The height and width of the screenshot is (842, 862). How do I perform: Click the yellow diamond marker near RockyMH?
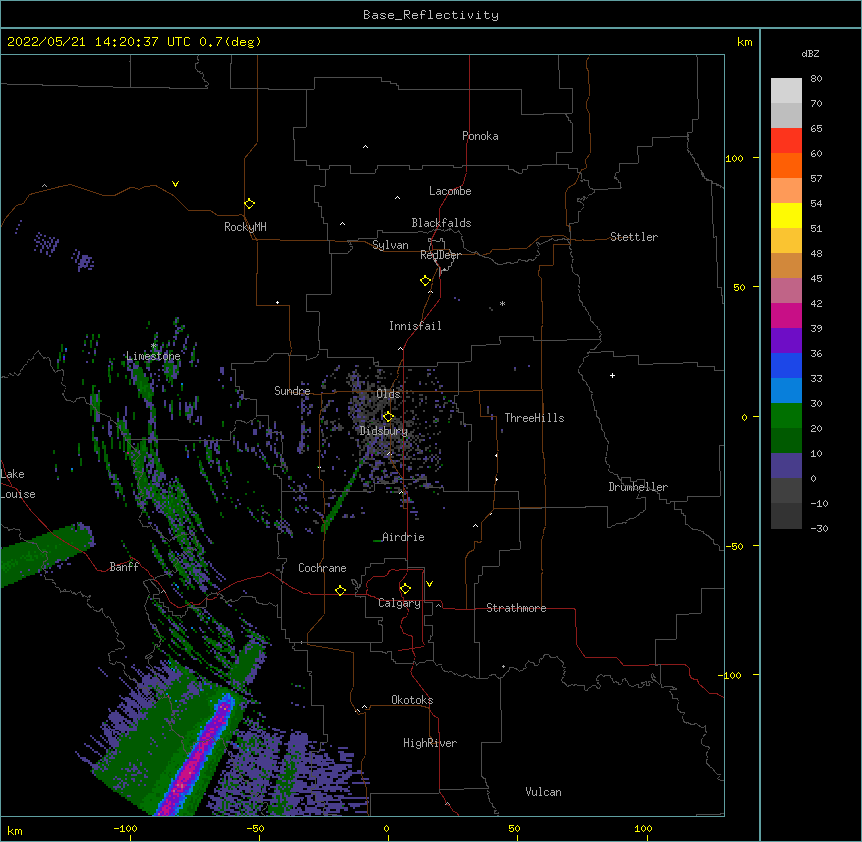(249, 204)
